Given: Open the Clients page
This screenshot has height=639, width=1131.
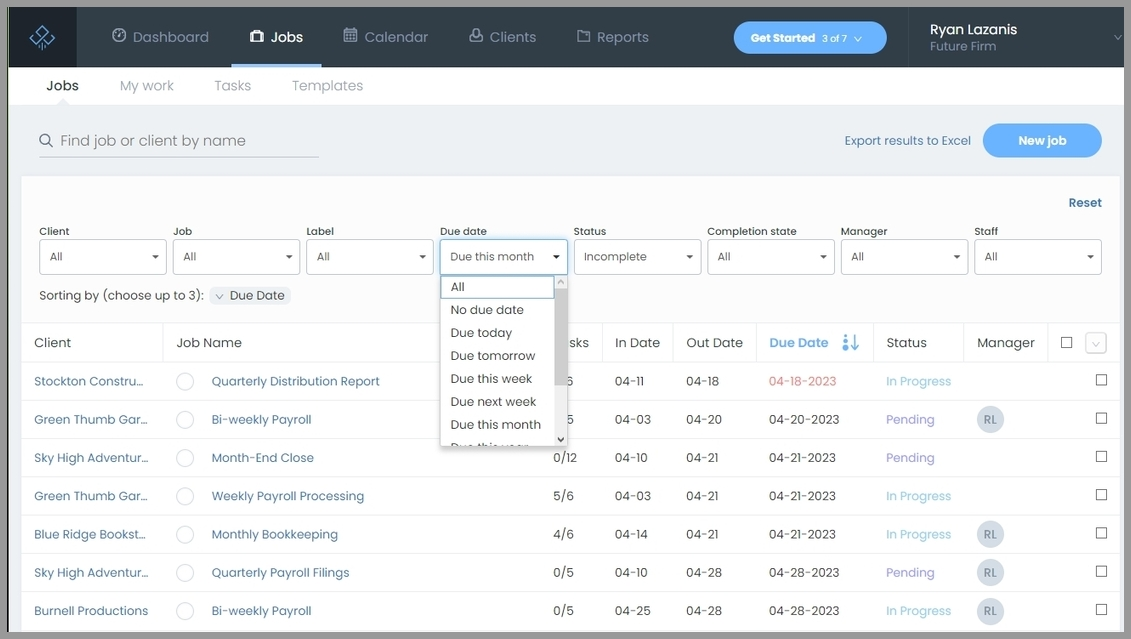Looking at the screenshot, I should click(502, 37).
